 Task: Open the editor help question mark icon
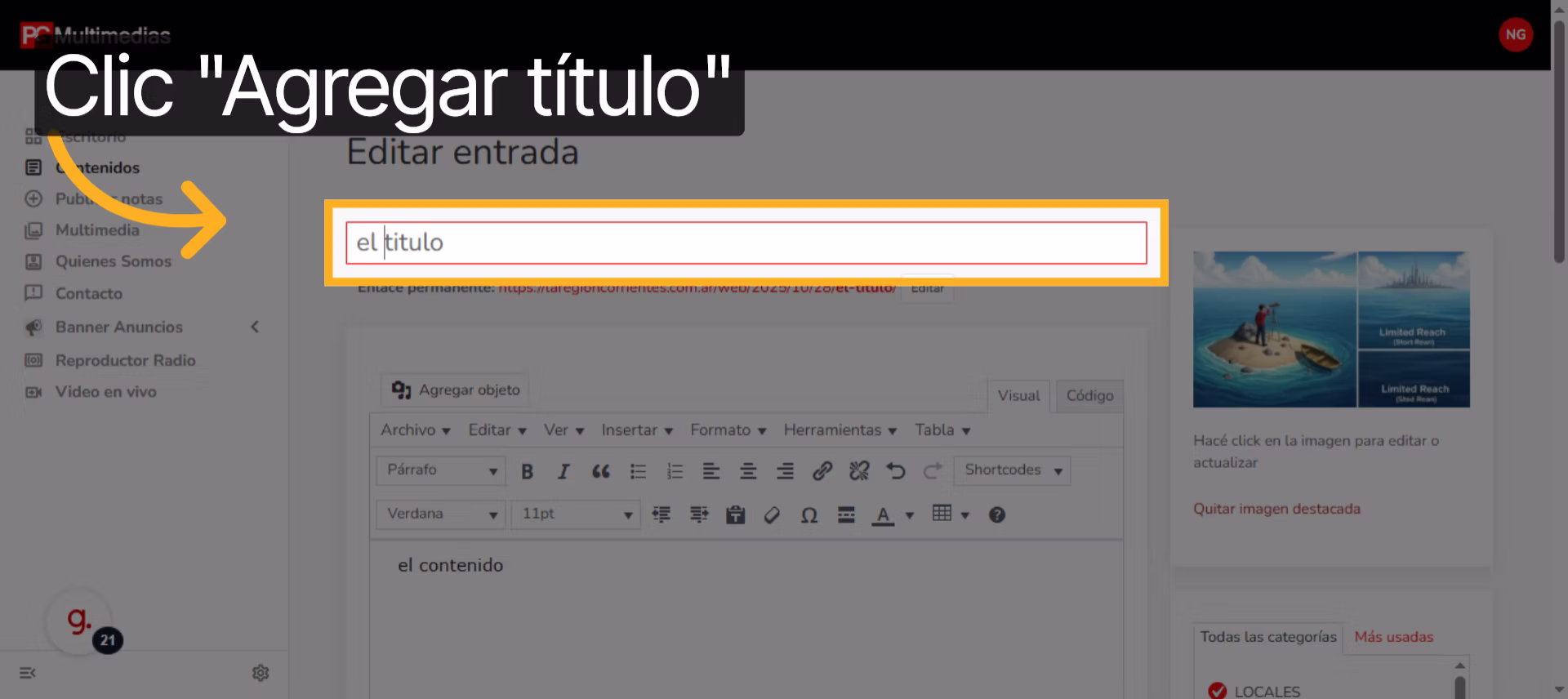click(x=996, y=515)
